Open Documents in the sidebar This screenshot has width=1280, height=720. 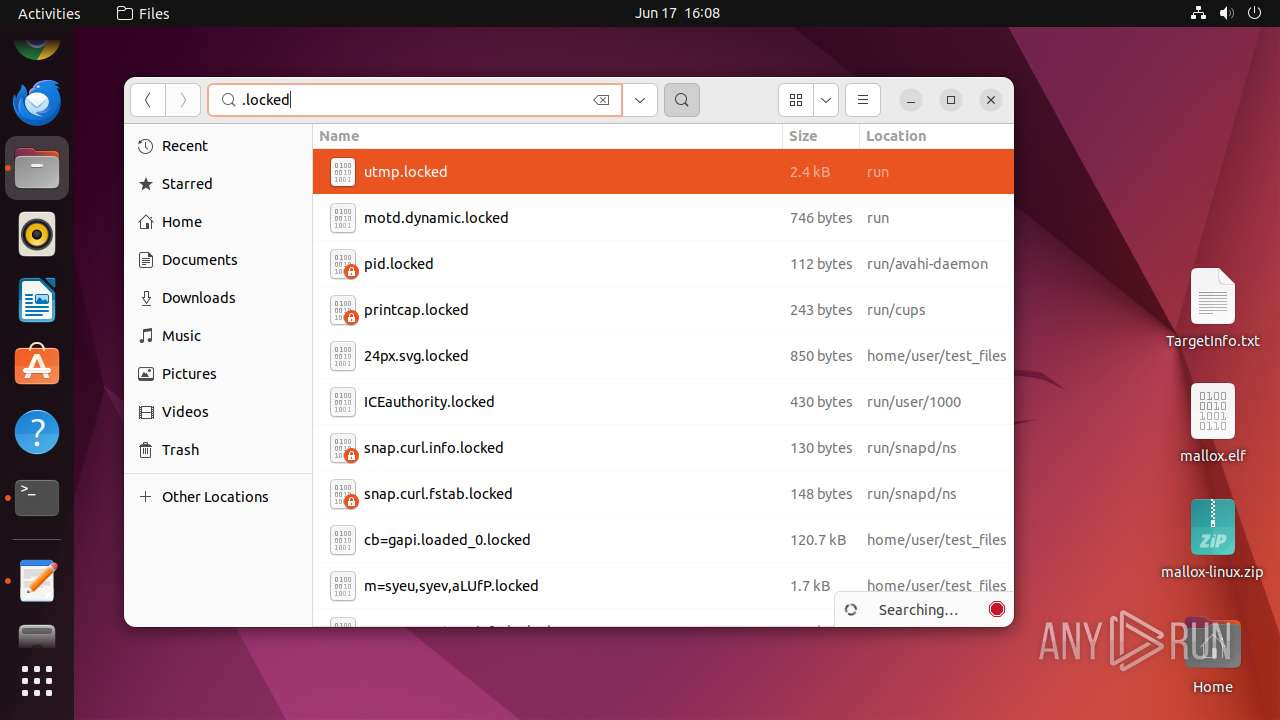(x=218, y=260)
